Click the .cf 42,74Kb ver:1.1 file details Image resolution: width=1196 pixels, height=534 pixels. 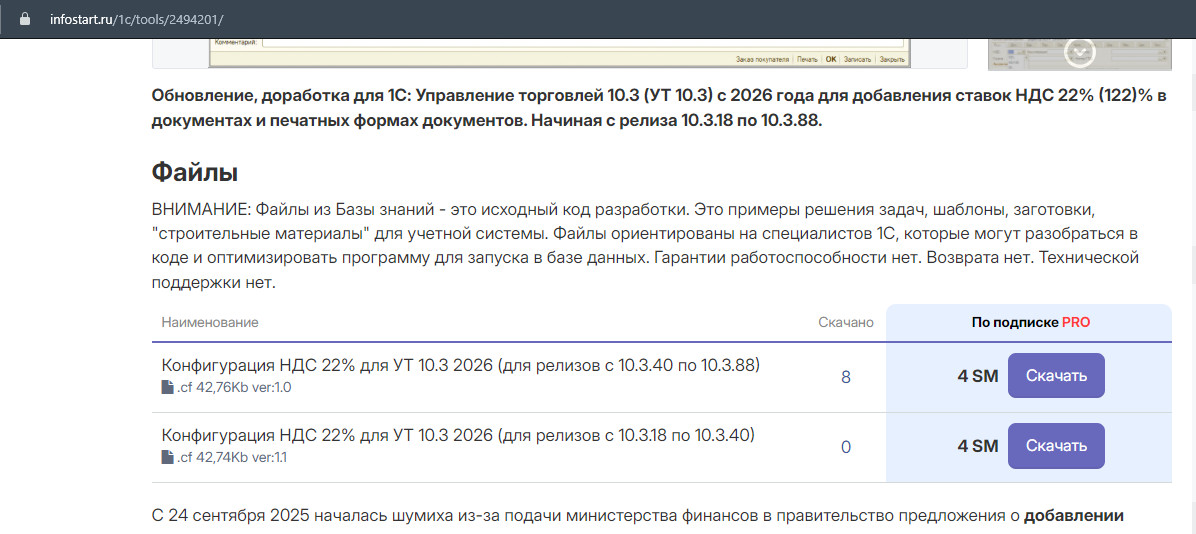(232, 458)
